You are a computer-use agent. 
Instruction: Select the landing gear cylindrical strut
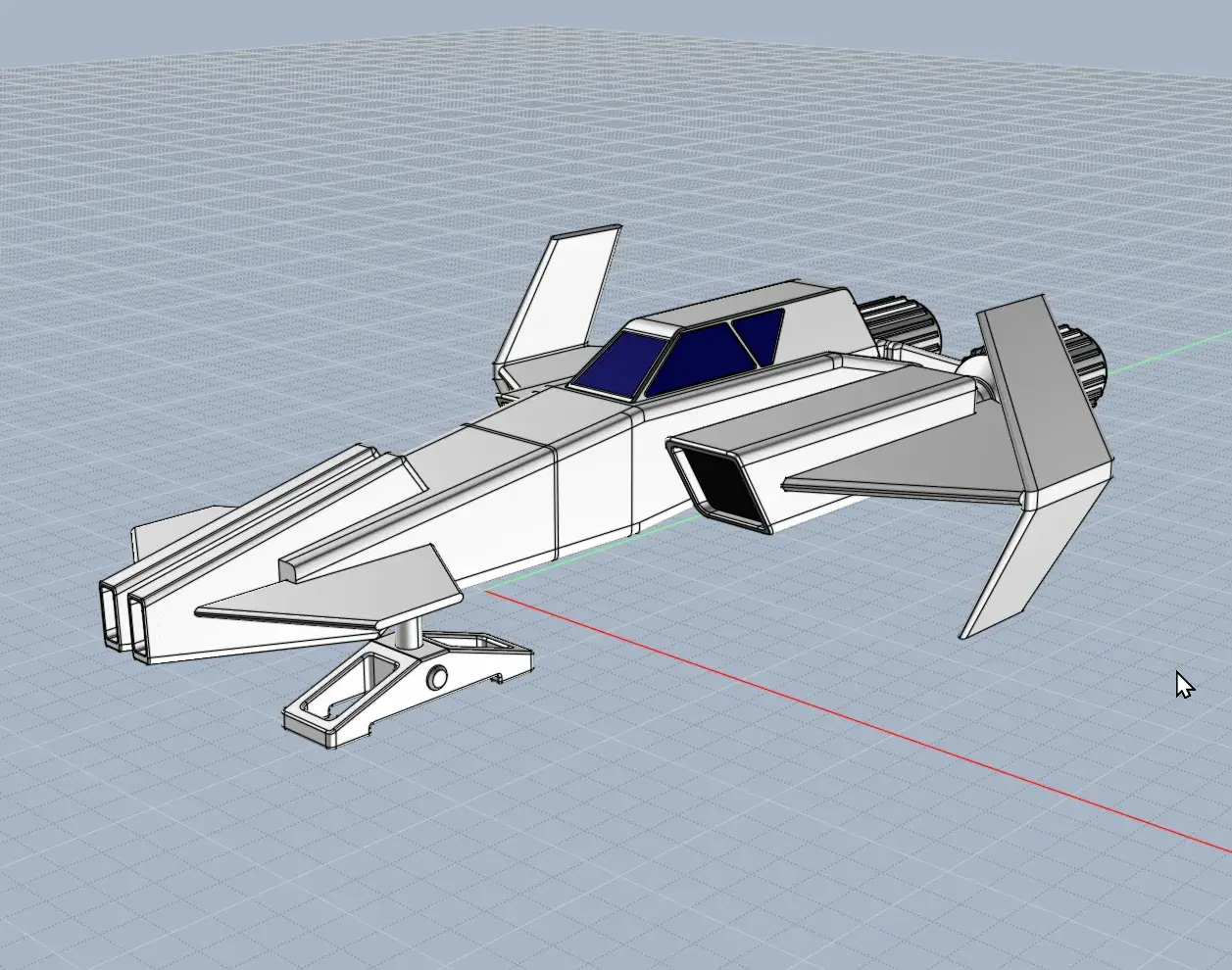(x=409, y=633)
